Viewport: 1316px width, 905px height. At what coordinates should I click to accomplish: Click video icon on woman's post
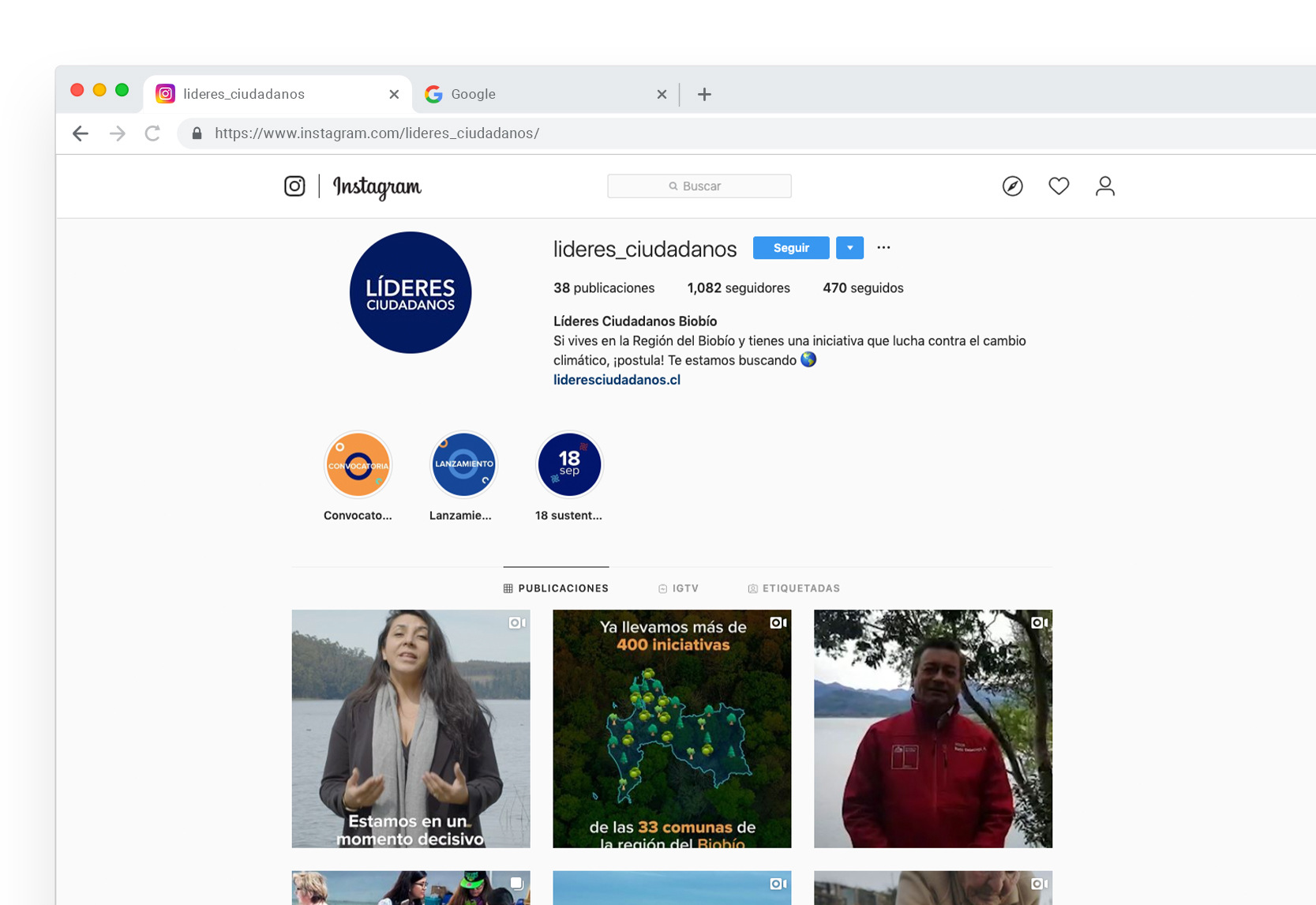click(517, 623)
